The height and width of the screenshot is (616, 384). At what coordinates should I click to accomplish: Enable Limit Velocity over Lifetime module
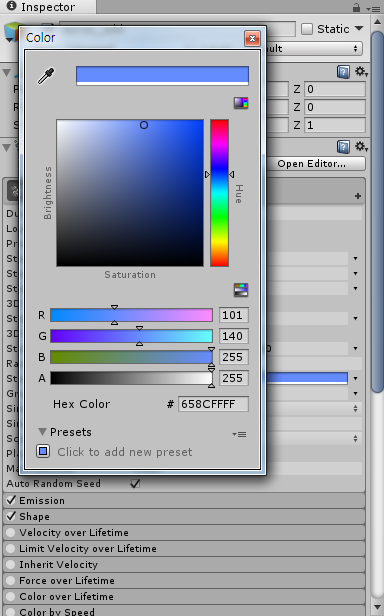[11, 548]
